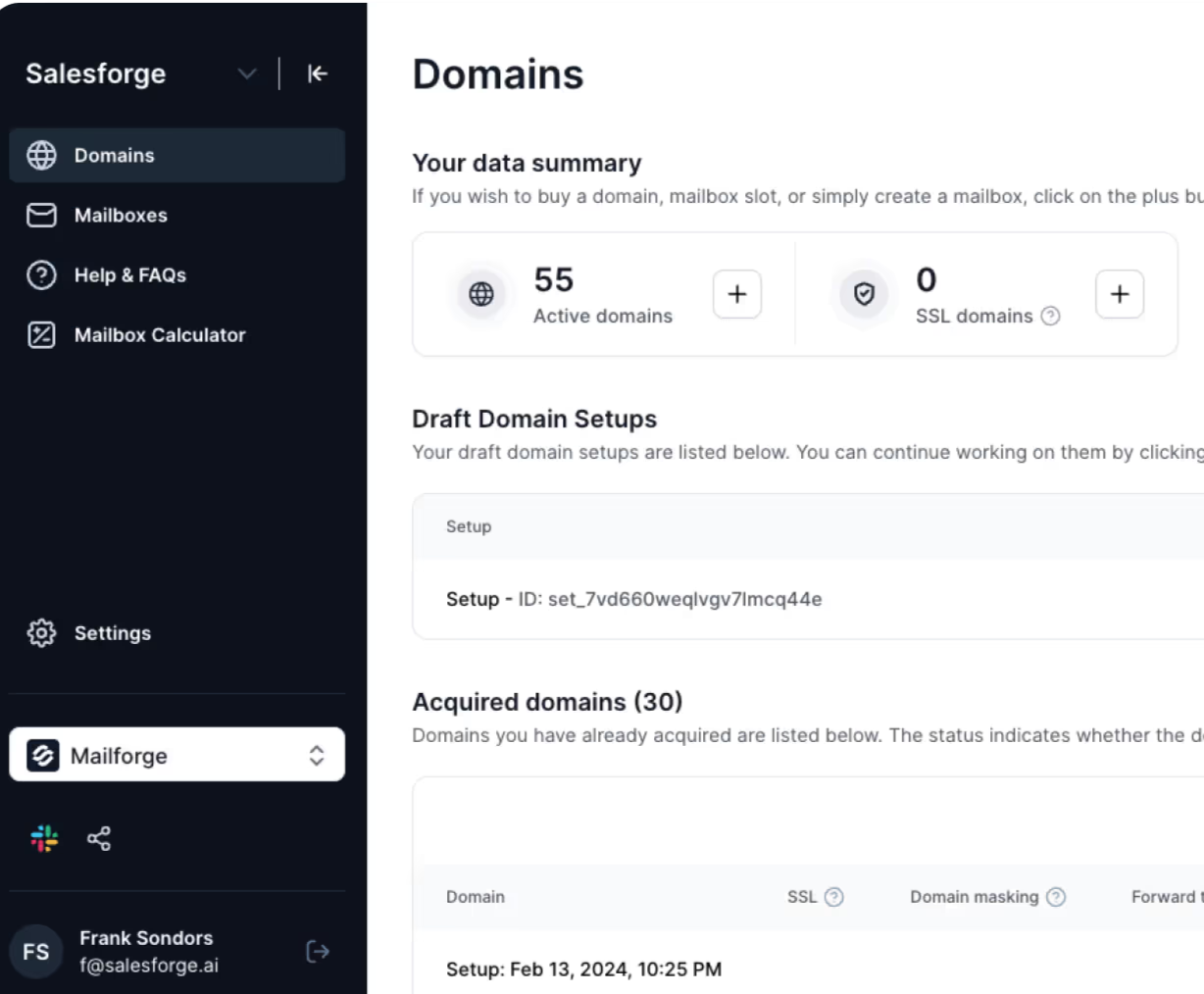1204x994 pixels.
Task: Open Settings in the sidebar
Action: (x=176, y=633)
